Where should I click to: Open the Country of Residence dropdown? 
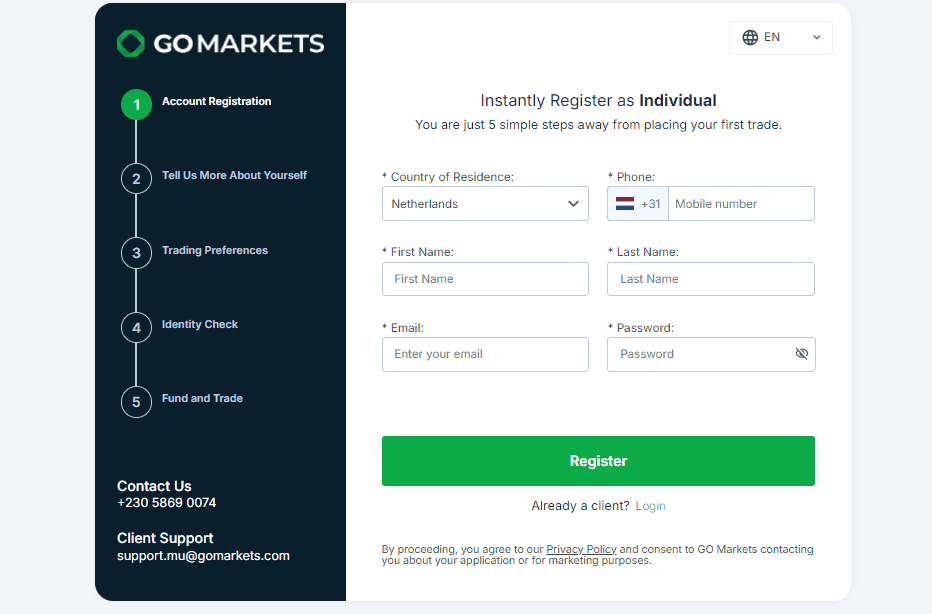pos(485,203)
